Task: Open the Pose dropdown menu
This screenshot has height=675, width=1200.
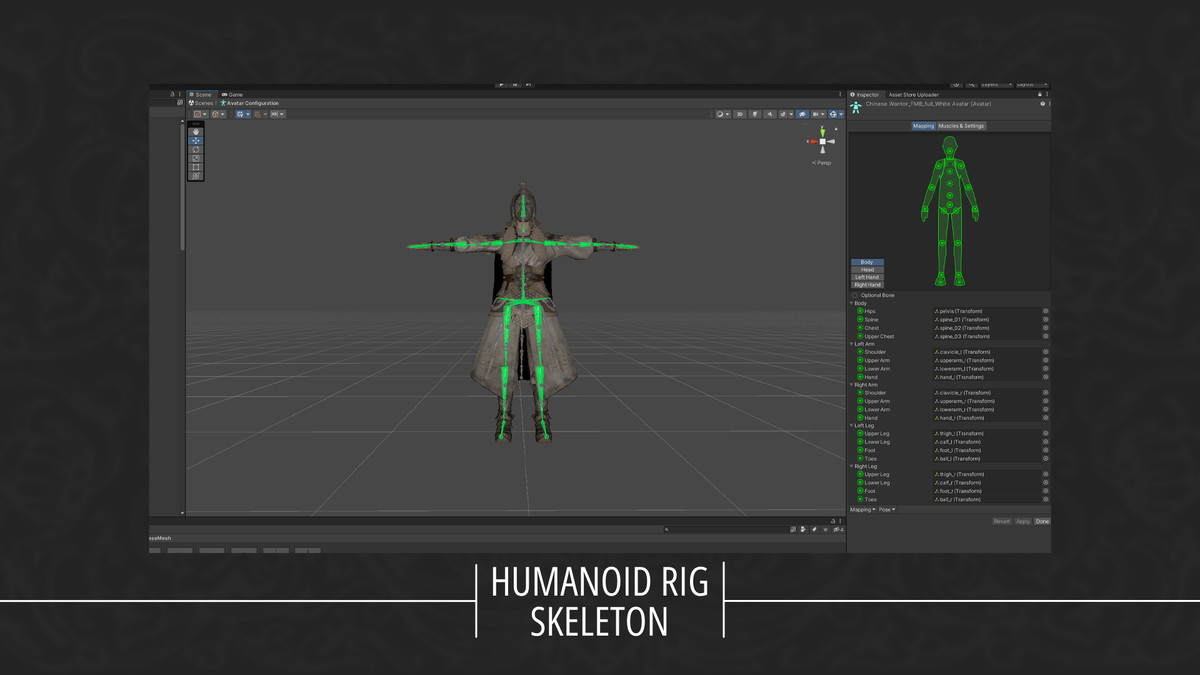Action: pos(887,509)
